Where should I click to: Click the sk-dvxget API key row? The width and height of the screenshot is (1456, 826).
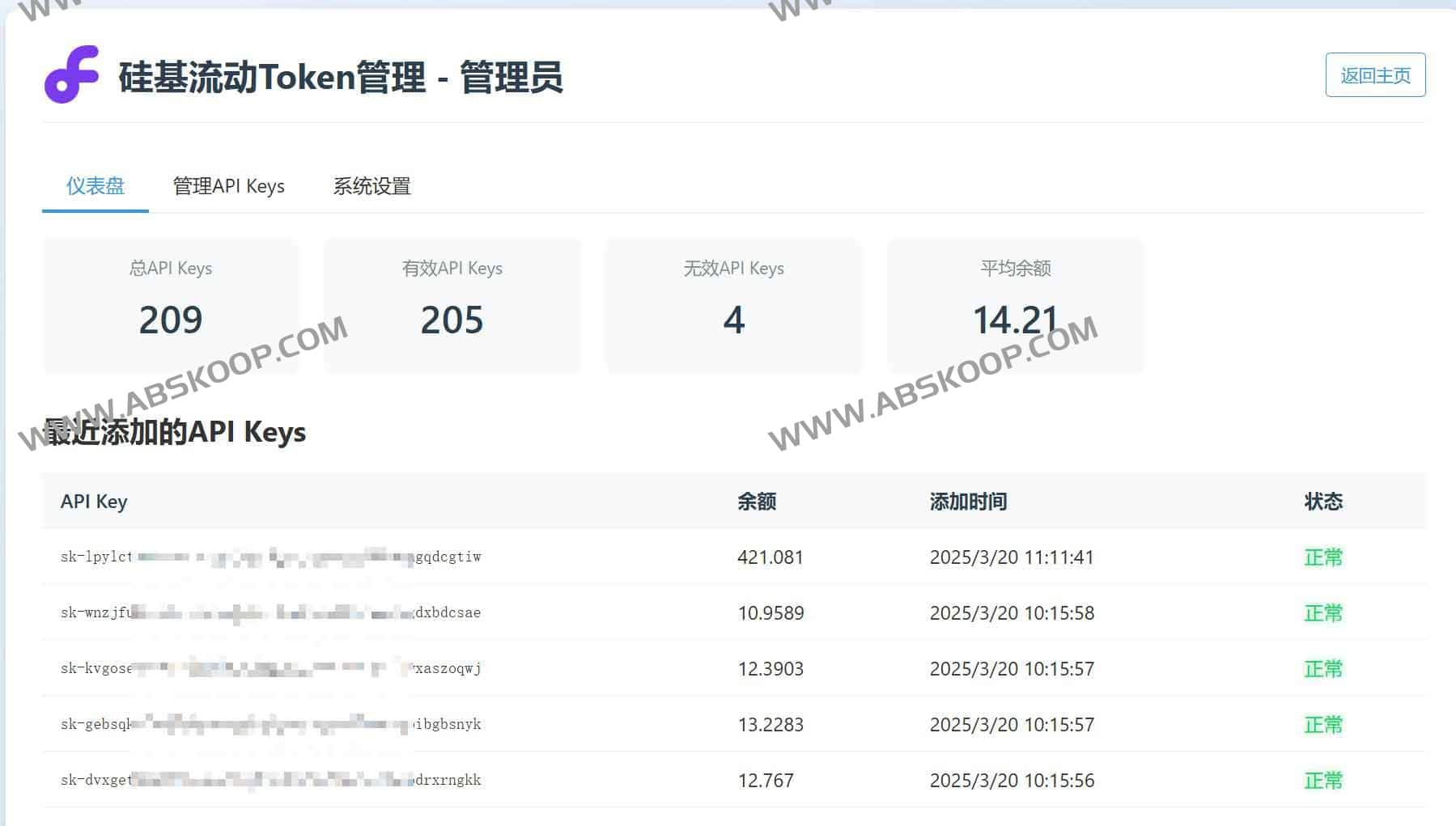pos(271,780)
